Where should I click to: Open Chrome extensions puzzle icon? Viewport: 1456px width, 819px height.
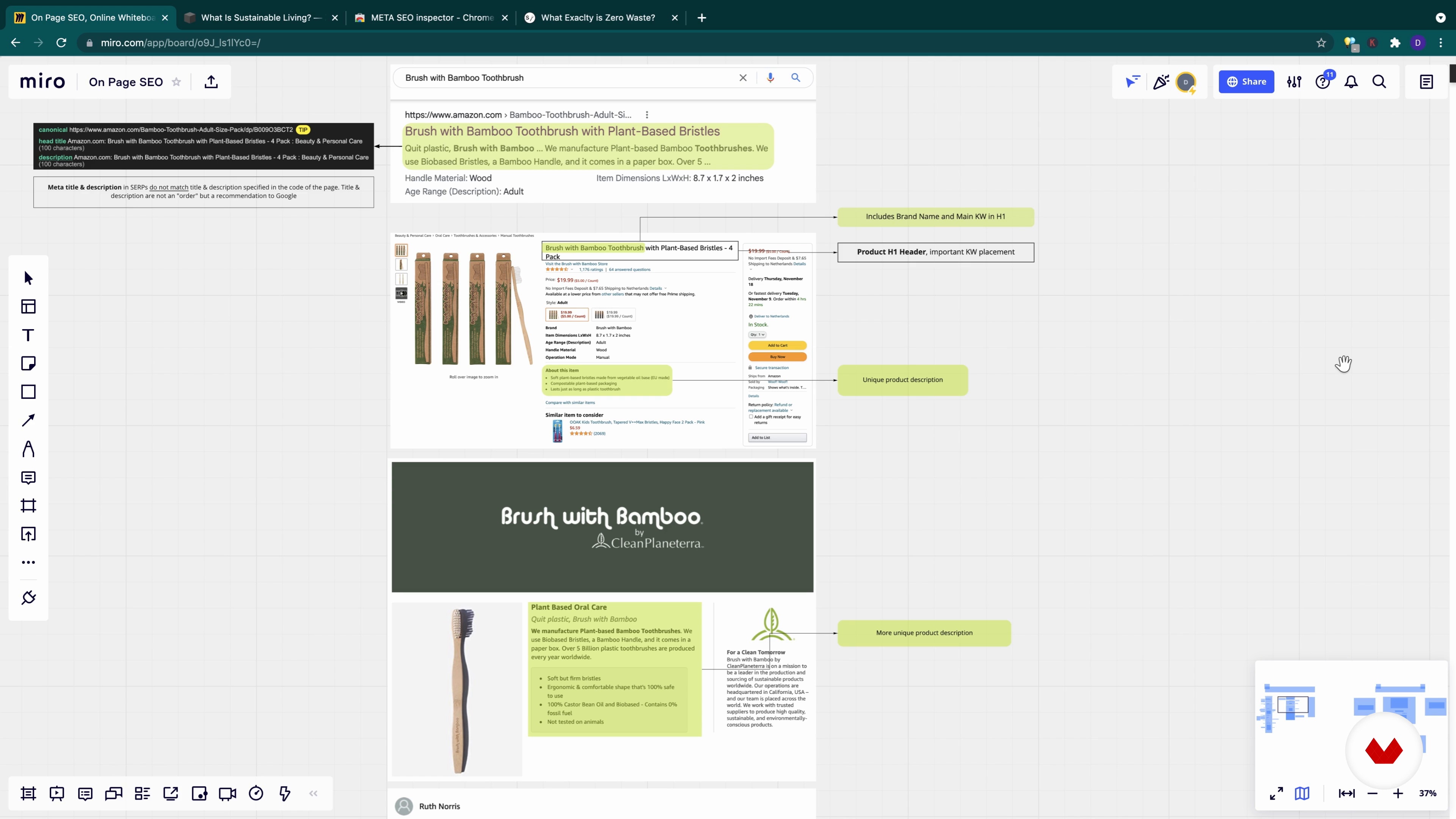click(x=1395, y=42)
